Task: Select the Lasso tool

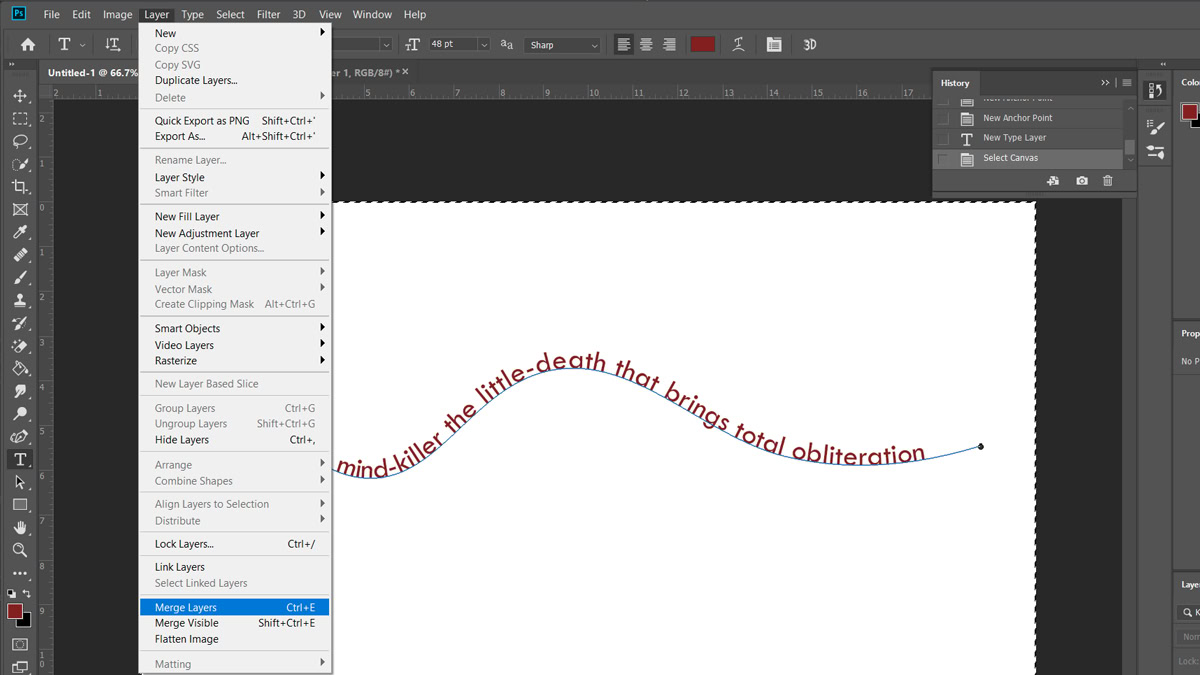Action: pyautogui.click(x=20, y=141)
